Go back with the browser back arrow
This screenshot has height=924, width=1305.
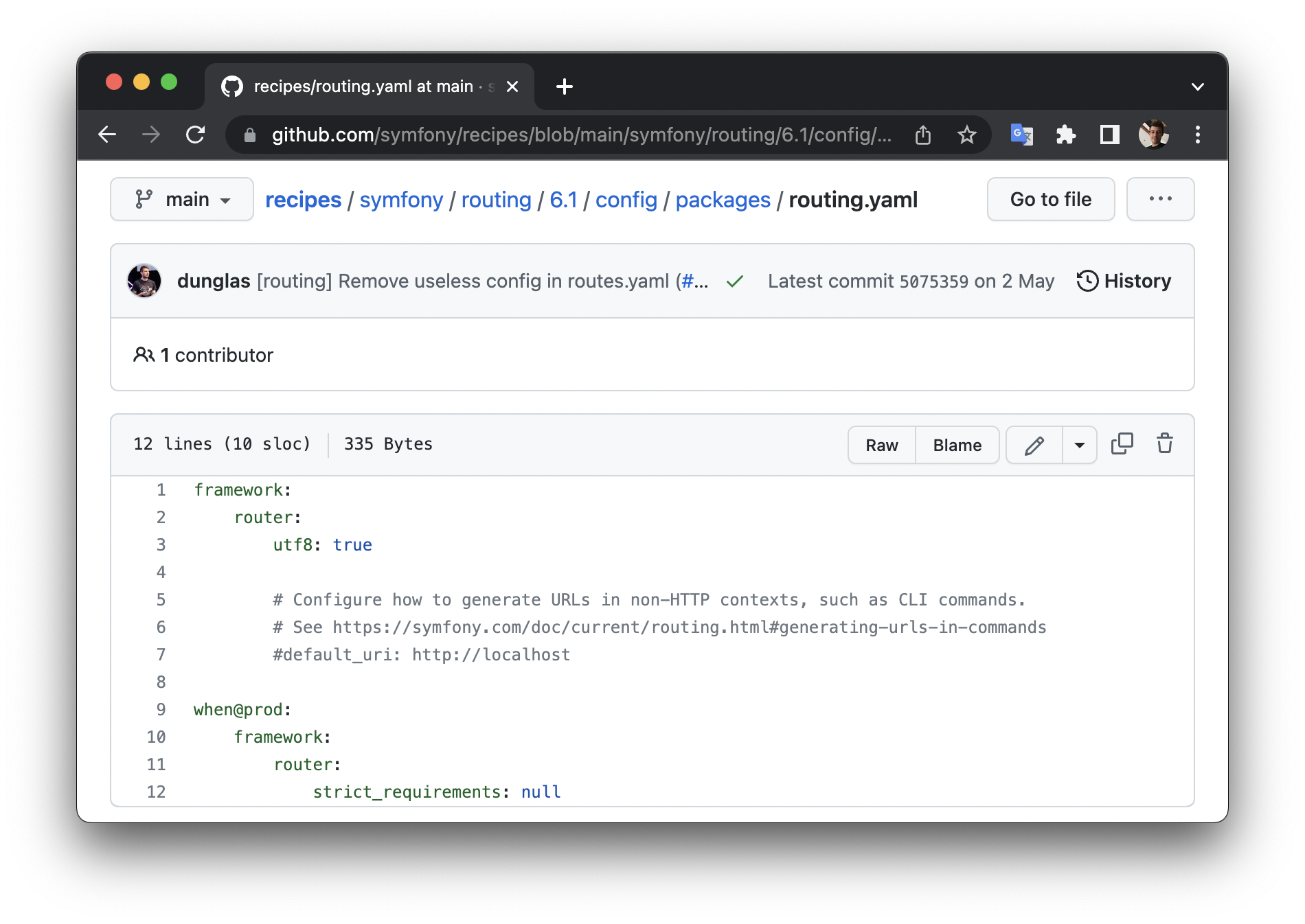click(107, 135)
